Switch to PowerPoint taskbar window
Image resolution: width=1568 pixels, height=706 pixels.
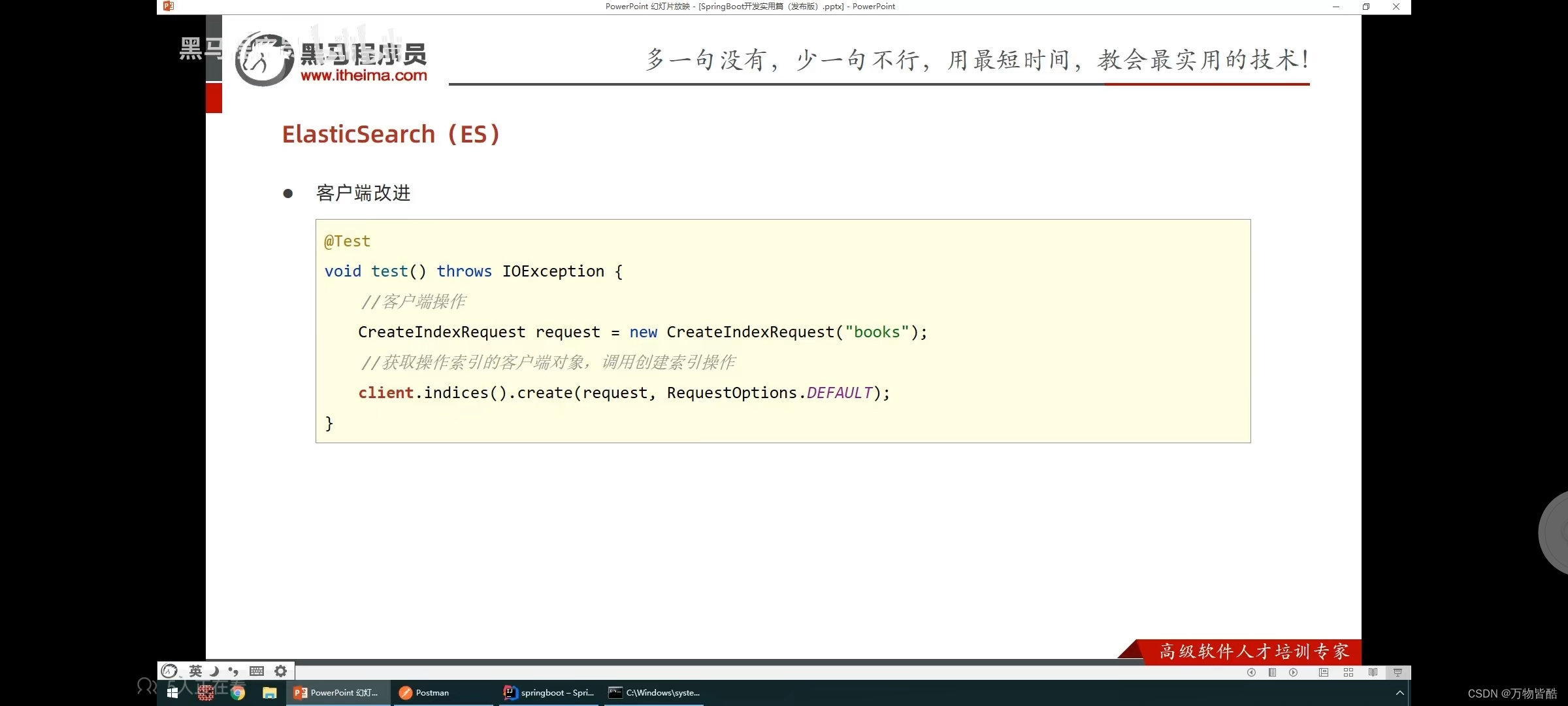click(x=338, y=693)
